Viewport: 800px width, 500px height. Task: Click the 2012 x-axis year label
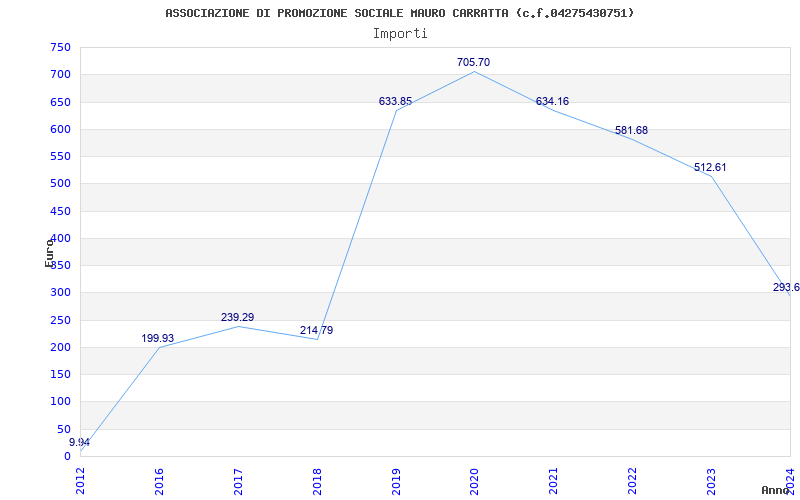coord(80,481)
